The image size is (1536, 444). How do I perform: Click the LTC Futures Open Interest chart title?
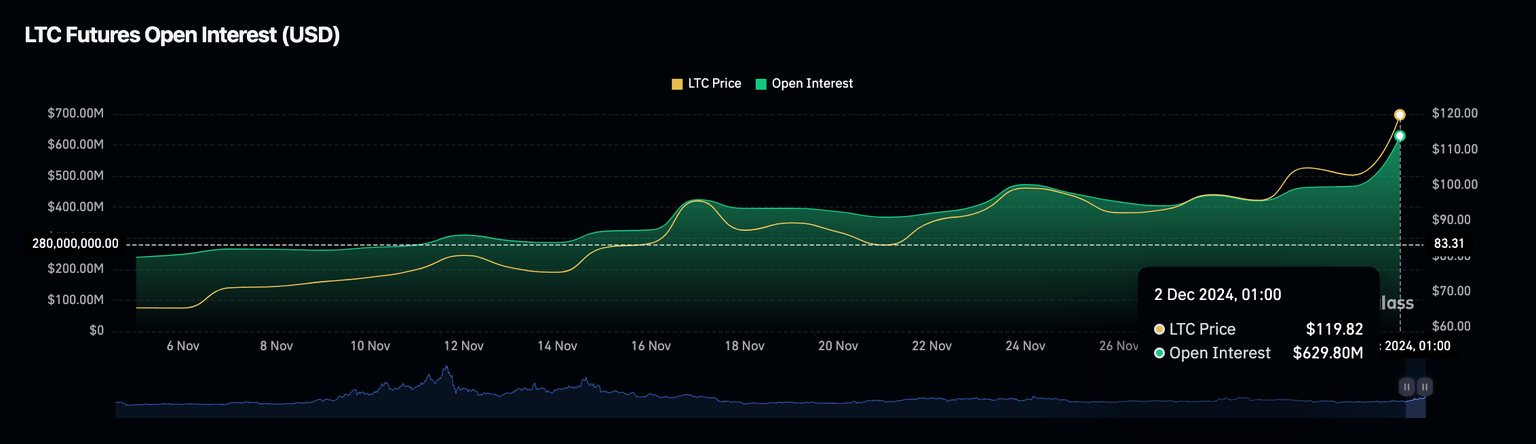pyautogui.click(x=182, y=35)
